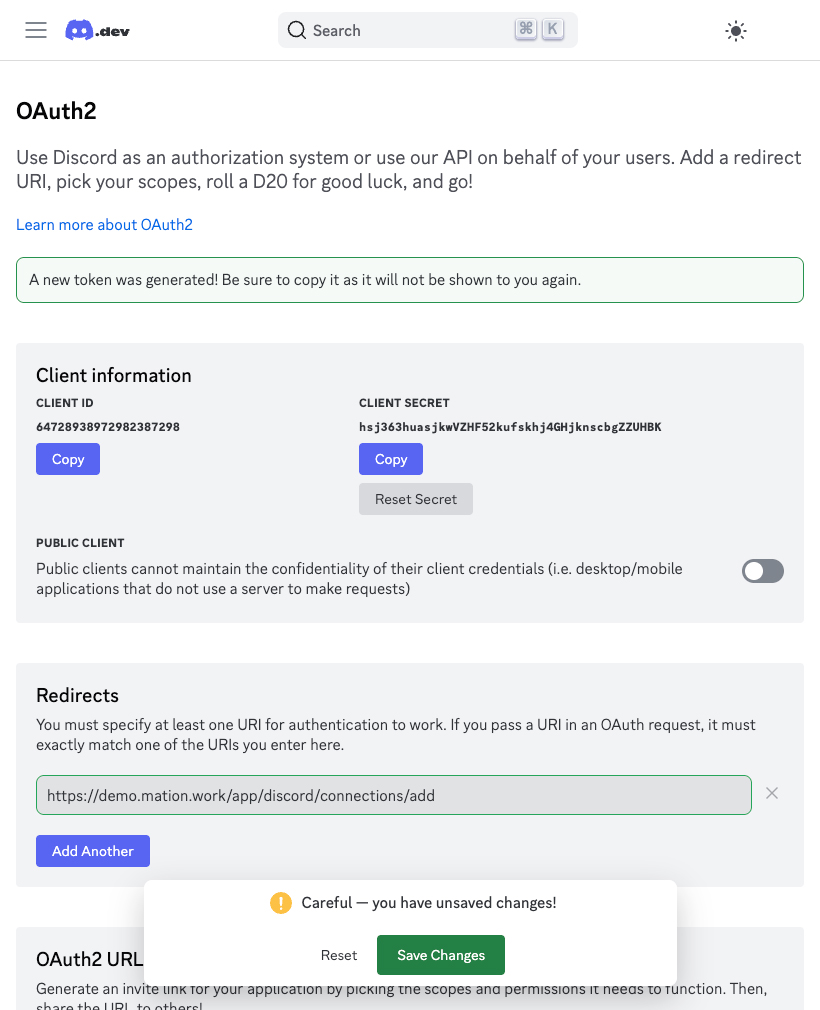820x1010 pixels.
Task: Click the magnifier search icon
Action: point(296,30)
